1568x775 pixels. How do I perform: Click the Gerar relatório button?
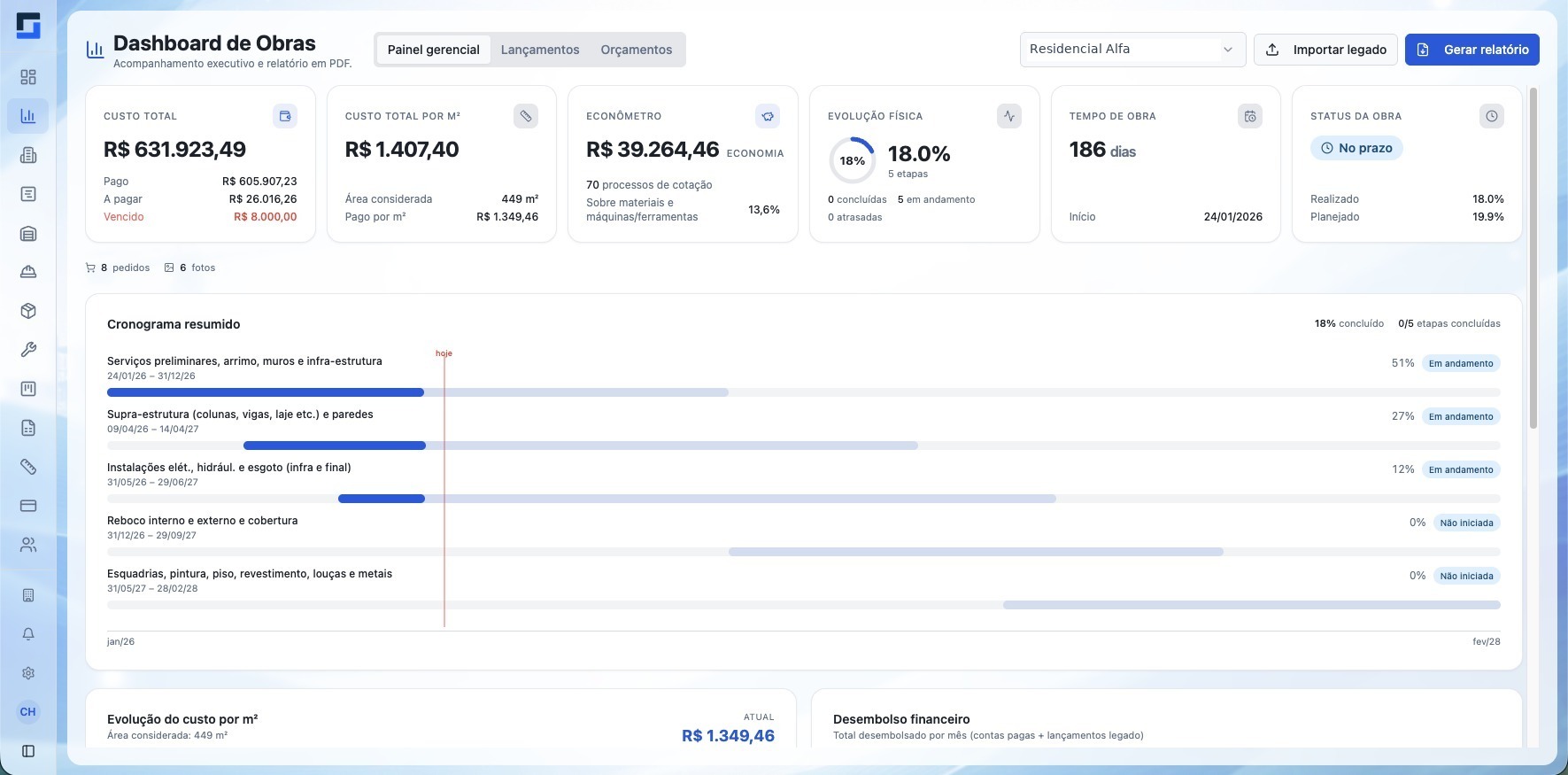(1471, 50)
